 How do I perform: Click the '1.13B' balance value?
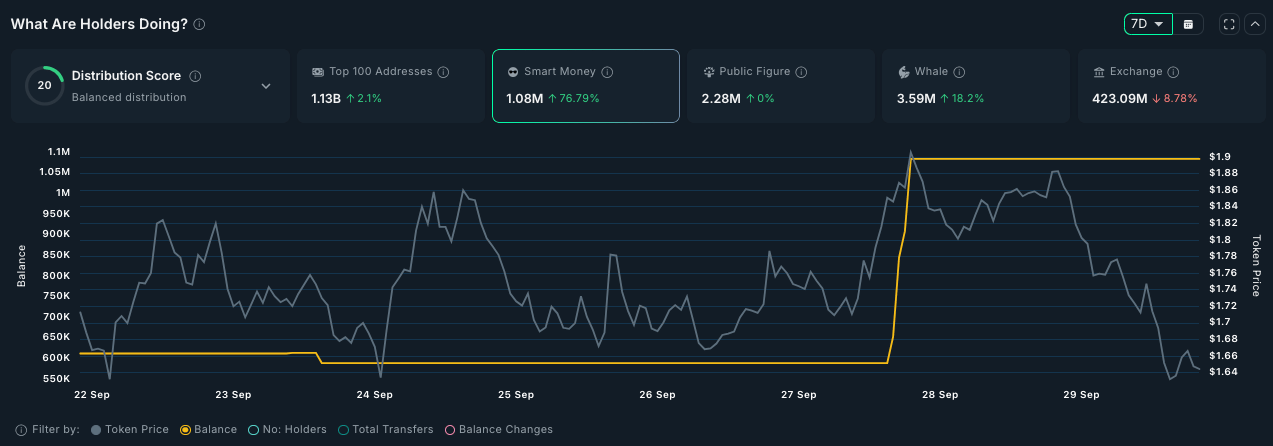(x=327, y=99)
